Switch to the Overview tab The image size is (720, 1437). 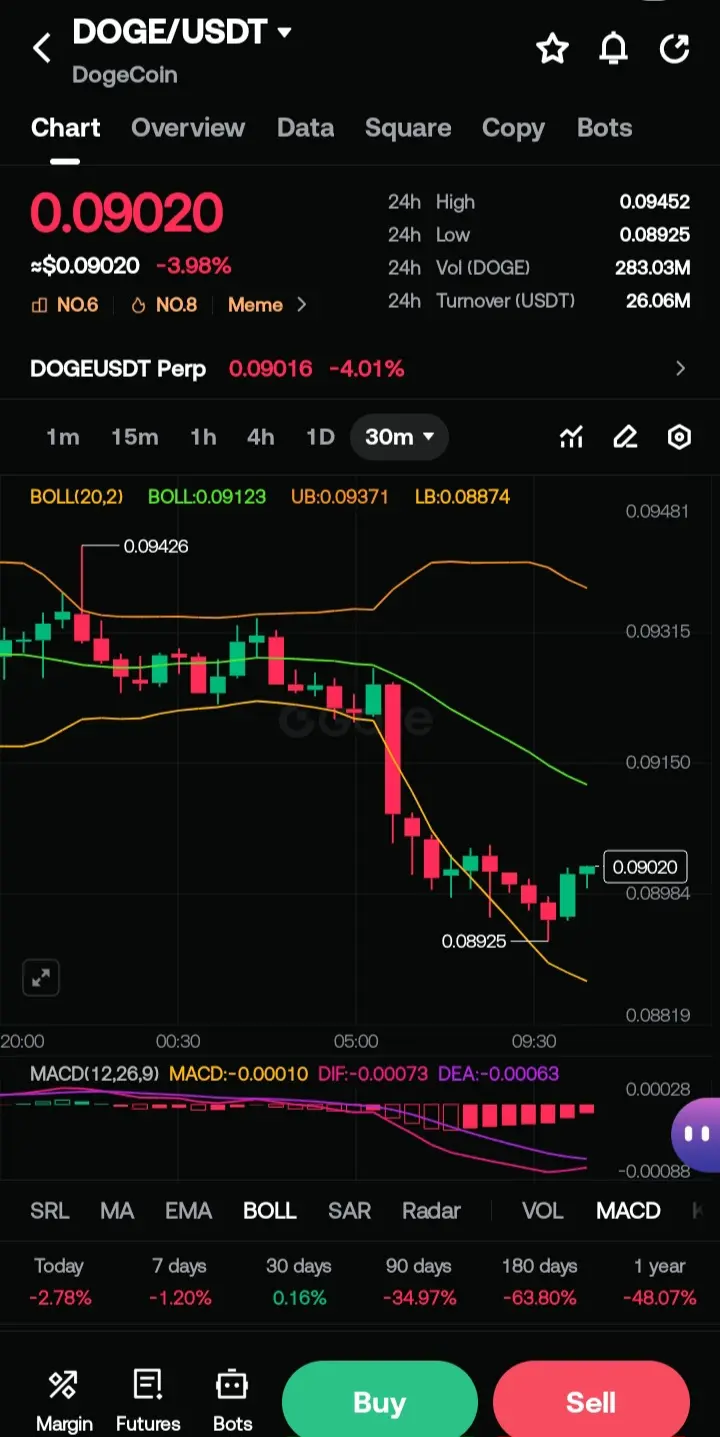188,128
